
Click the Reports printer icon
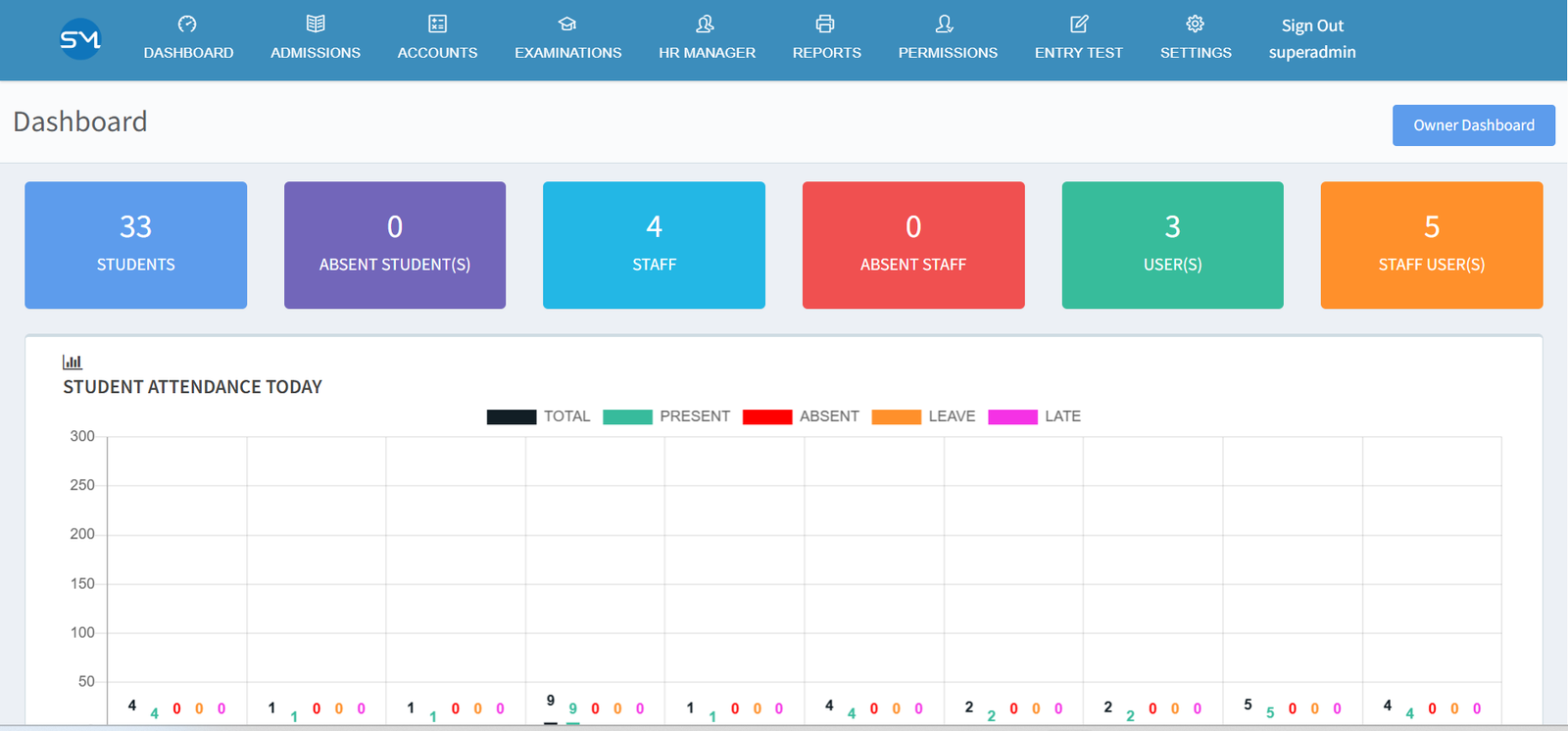[x=826, y=24]
